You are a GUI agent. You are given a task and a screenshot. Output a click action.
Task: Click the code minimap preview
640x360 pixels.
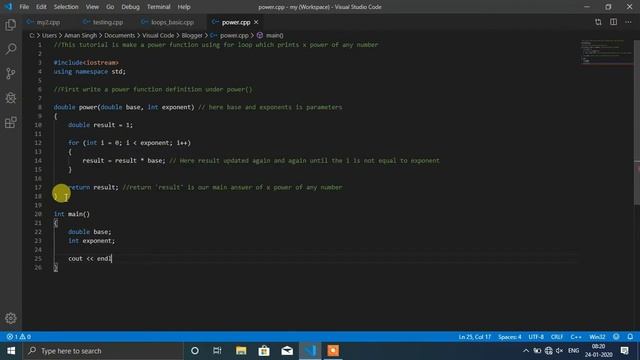point(607,52)
